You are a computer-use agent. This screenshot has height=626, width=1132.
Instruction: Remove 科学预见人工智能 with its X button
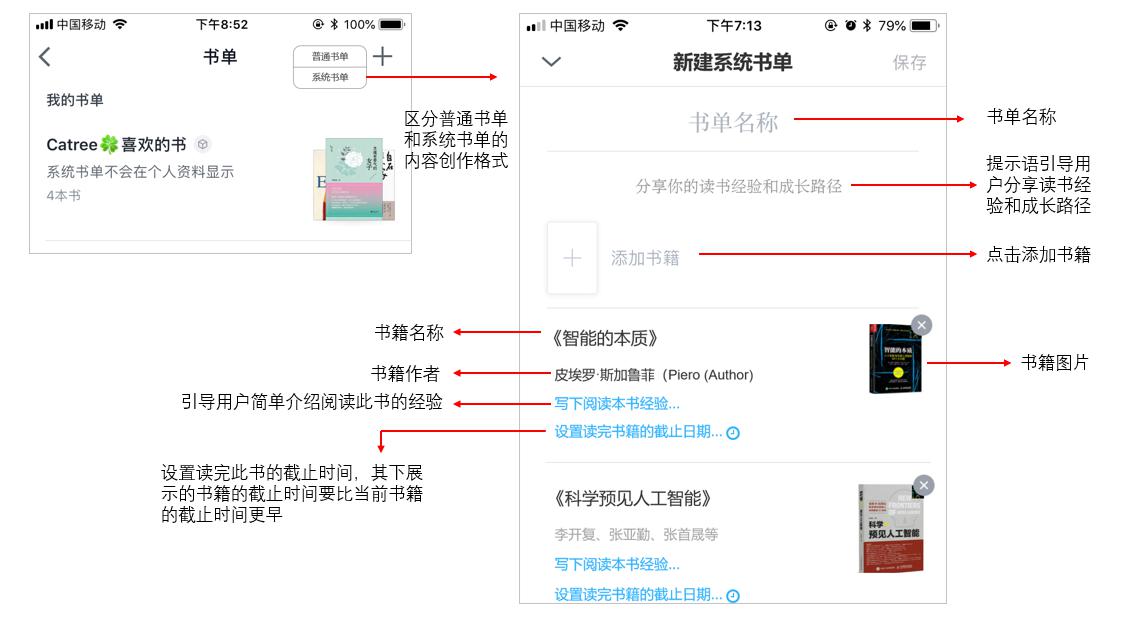[923, 485]
